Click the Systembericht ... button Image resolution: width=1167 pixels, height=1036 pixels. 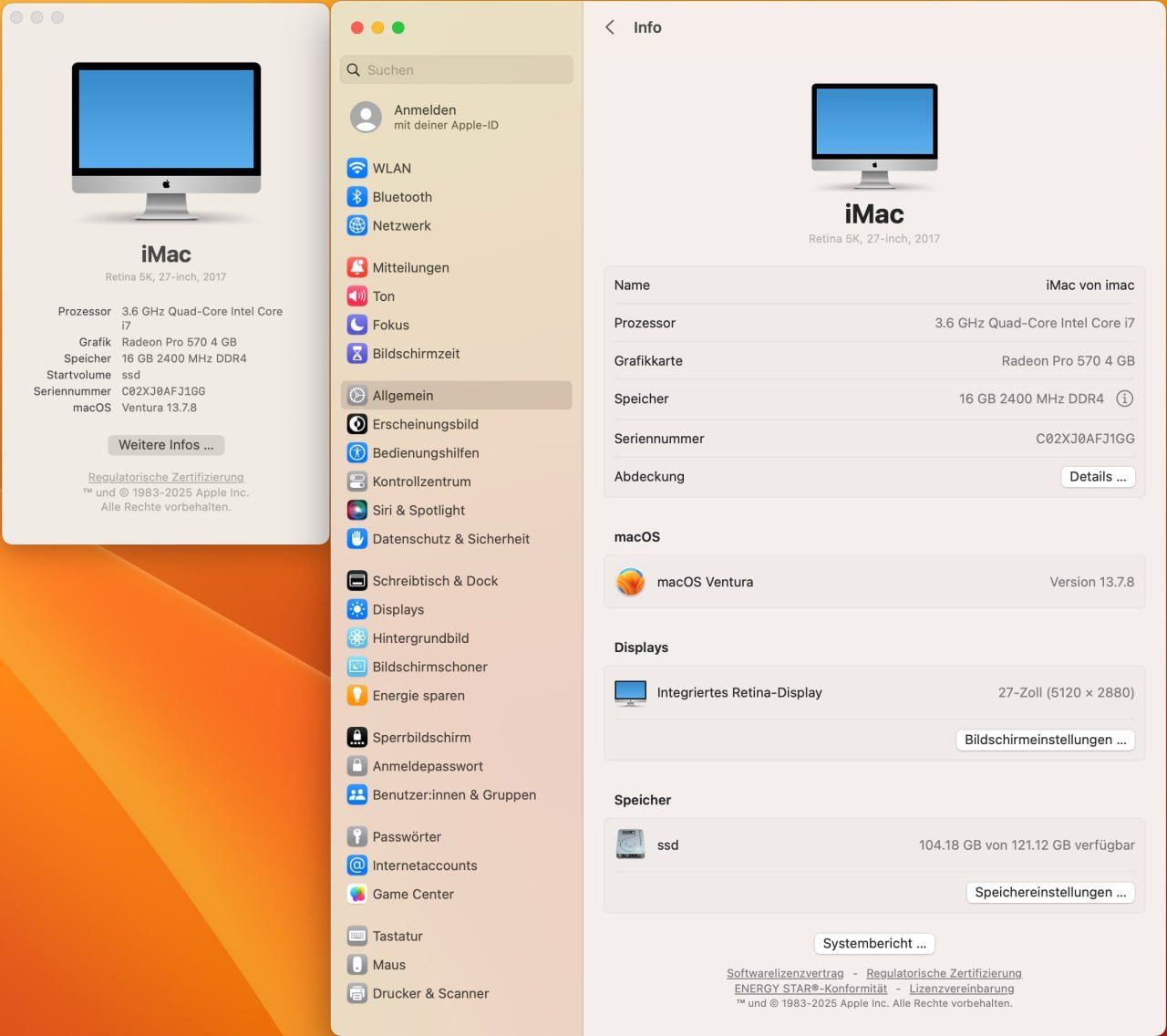click(x=874, y=943)
